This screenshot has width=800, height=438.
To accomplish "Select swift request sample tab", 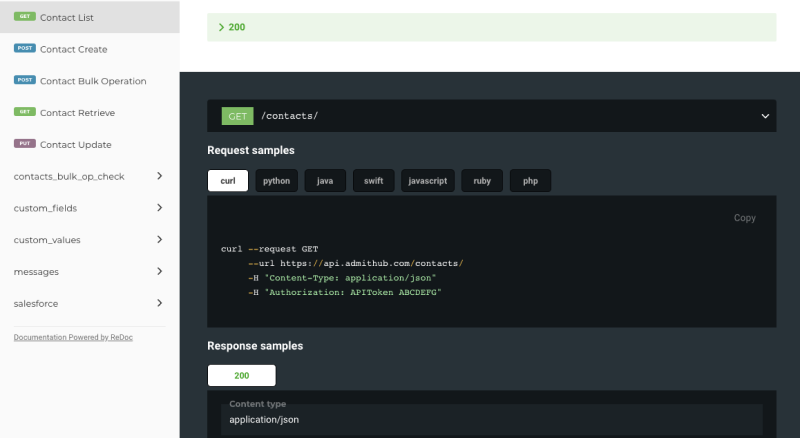I will [x=373, y=181].
